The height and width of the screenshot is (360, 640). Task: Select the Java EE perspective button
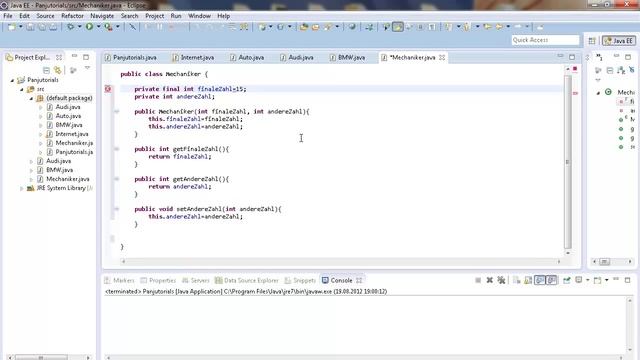point(619,40)
